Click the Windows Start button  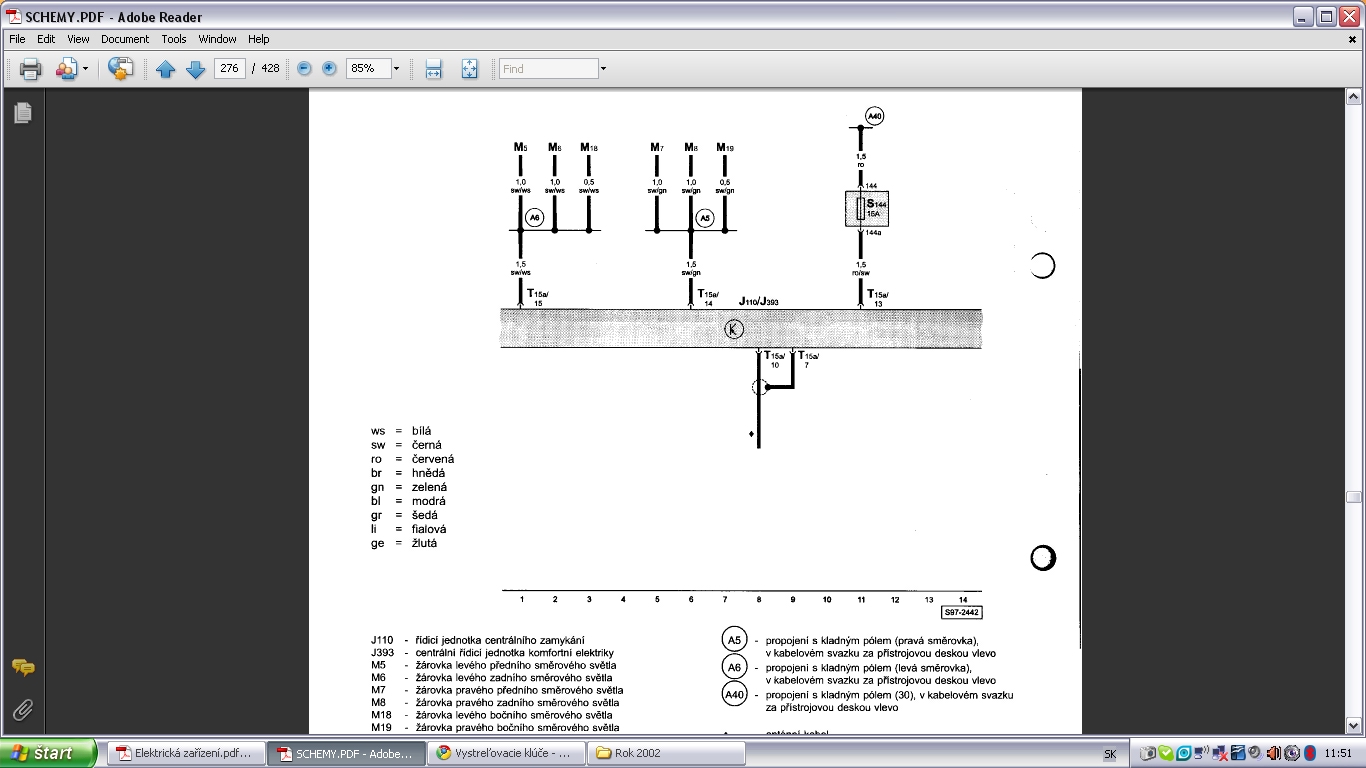click(x=48, y=753)
